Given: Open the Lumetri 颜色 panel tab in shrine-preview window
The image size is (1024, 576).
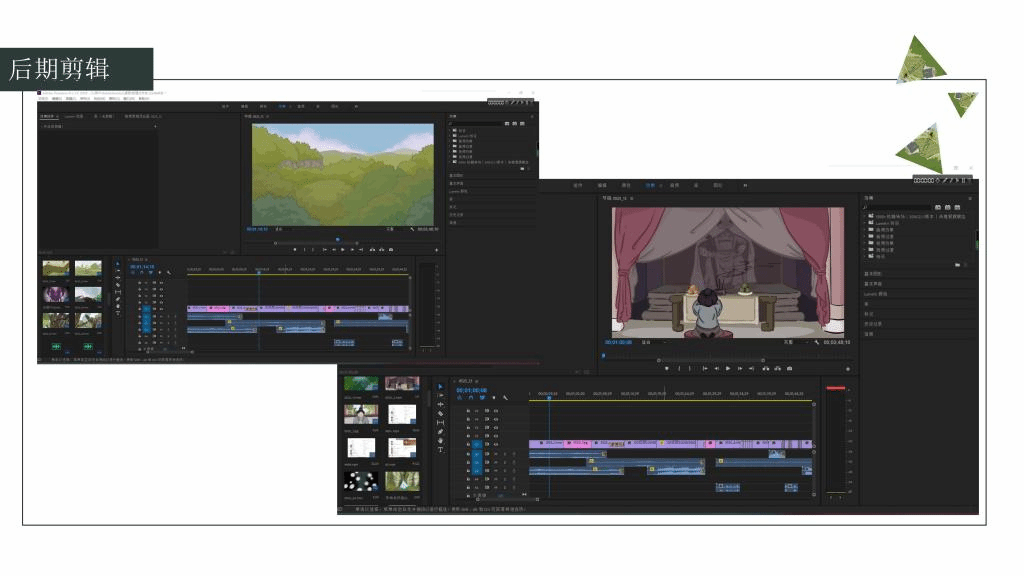Looking at the screenshot, I should [x=876, y=294].
